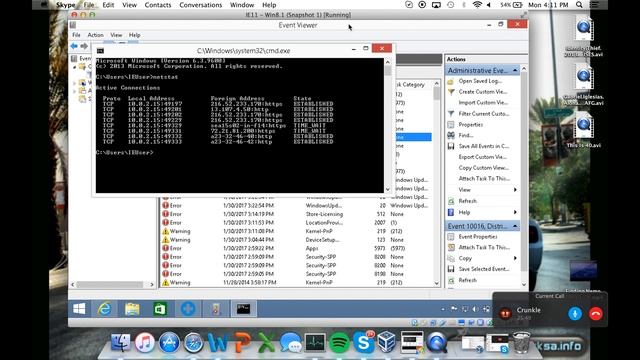Image resolution: width=640 pixels, height=360 pixels.
Task: Click Save All Events action
Action: (x=483, y=146)
